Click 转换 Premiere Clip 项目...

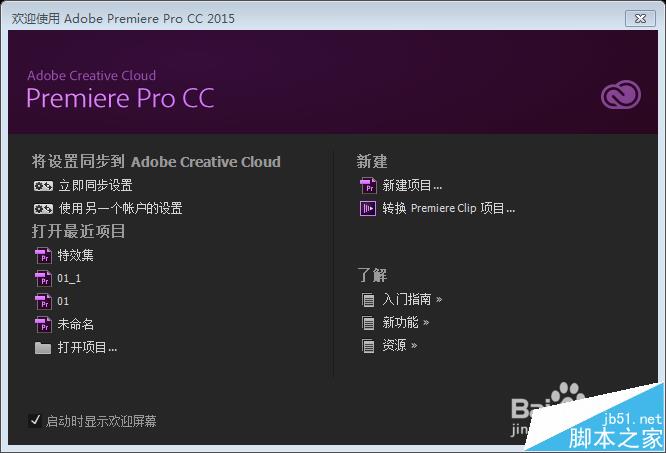click(449, 208)
